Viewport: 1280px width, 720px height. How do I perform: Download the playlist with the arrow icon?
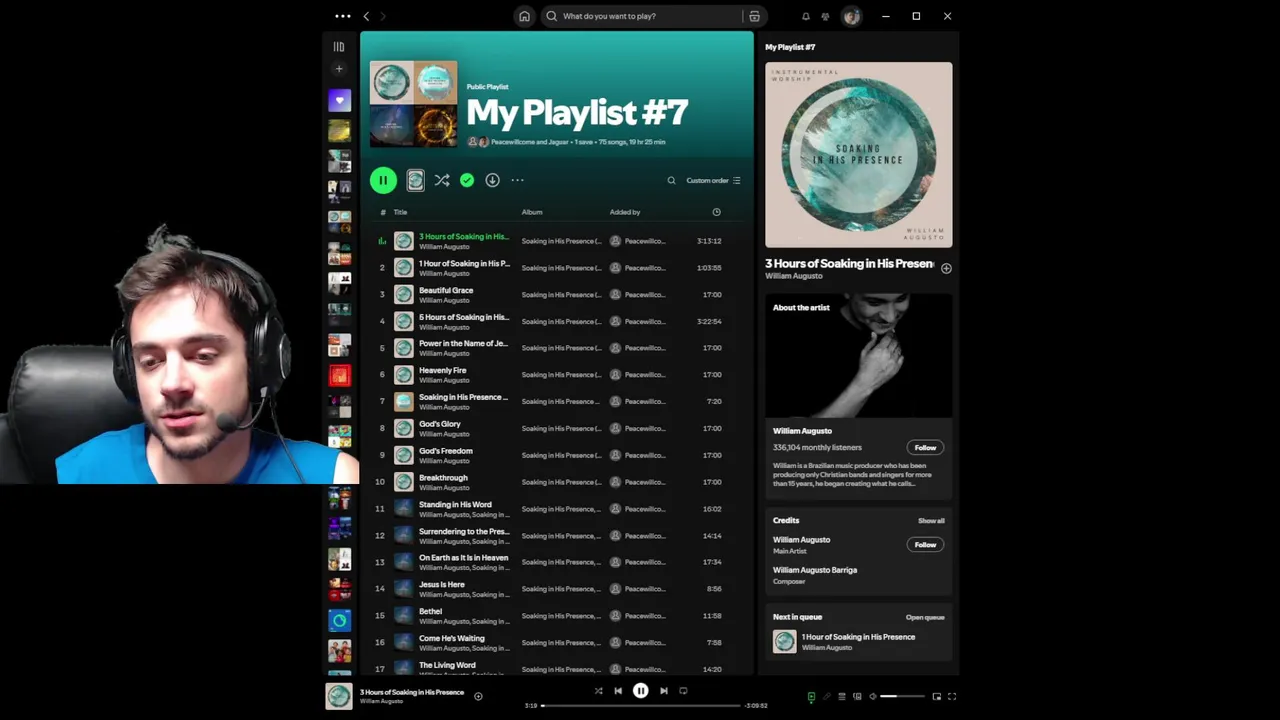[492, 180]
